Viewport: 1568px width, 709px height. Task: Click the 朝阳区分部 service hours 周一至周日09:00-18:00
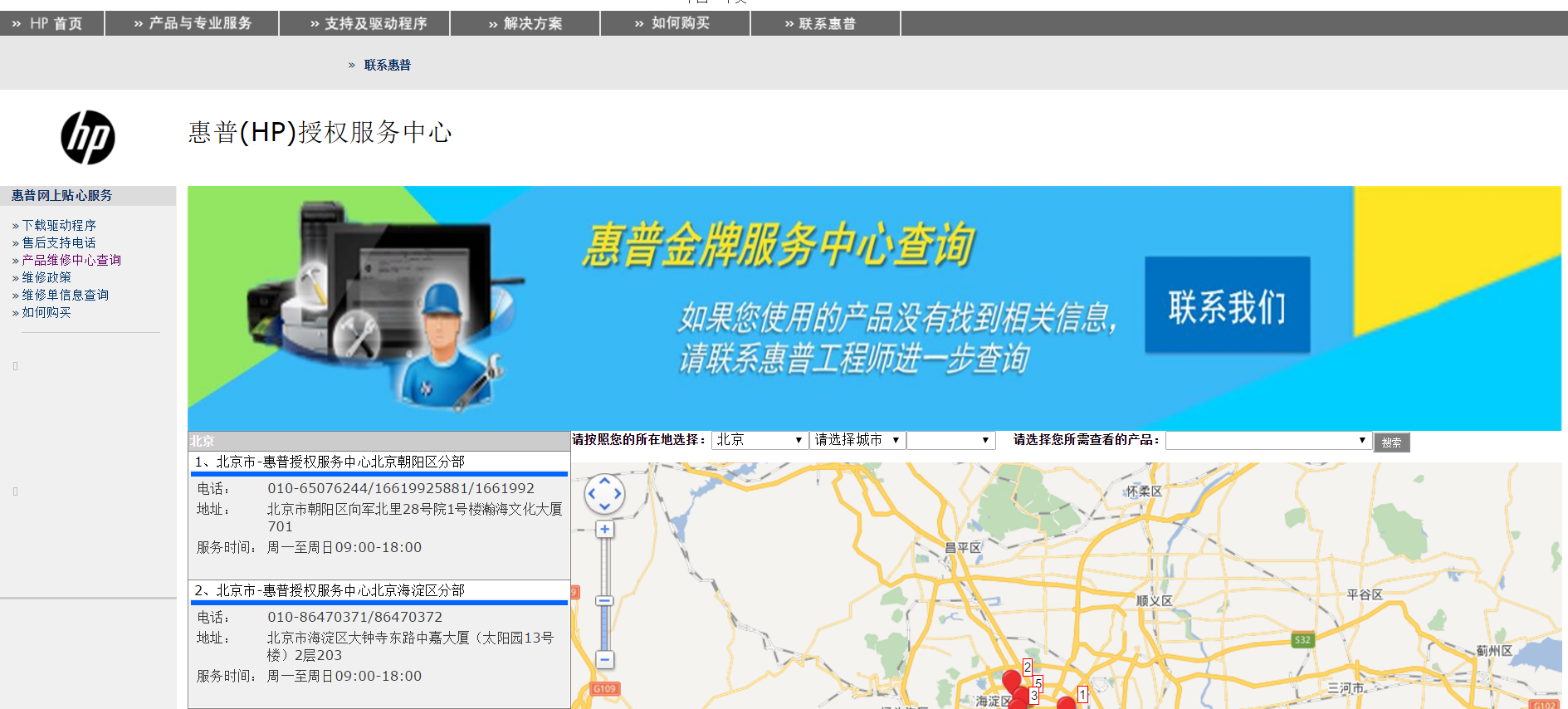pos(344,547)
